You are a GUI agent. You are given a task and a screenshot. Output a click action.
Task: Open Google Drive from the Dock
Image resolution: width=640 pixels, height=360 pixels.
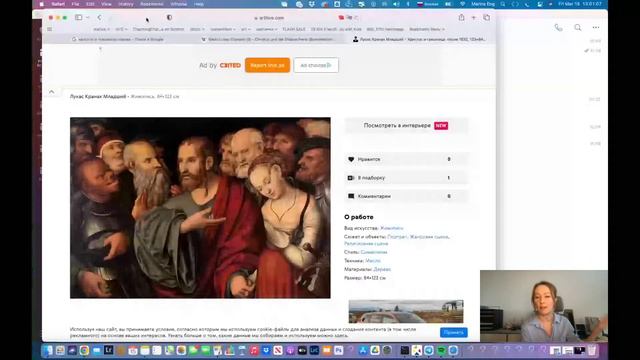pyautogui.click(x=375, y=350)
